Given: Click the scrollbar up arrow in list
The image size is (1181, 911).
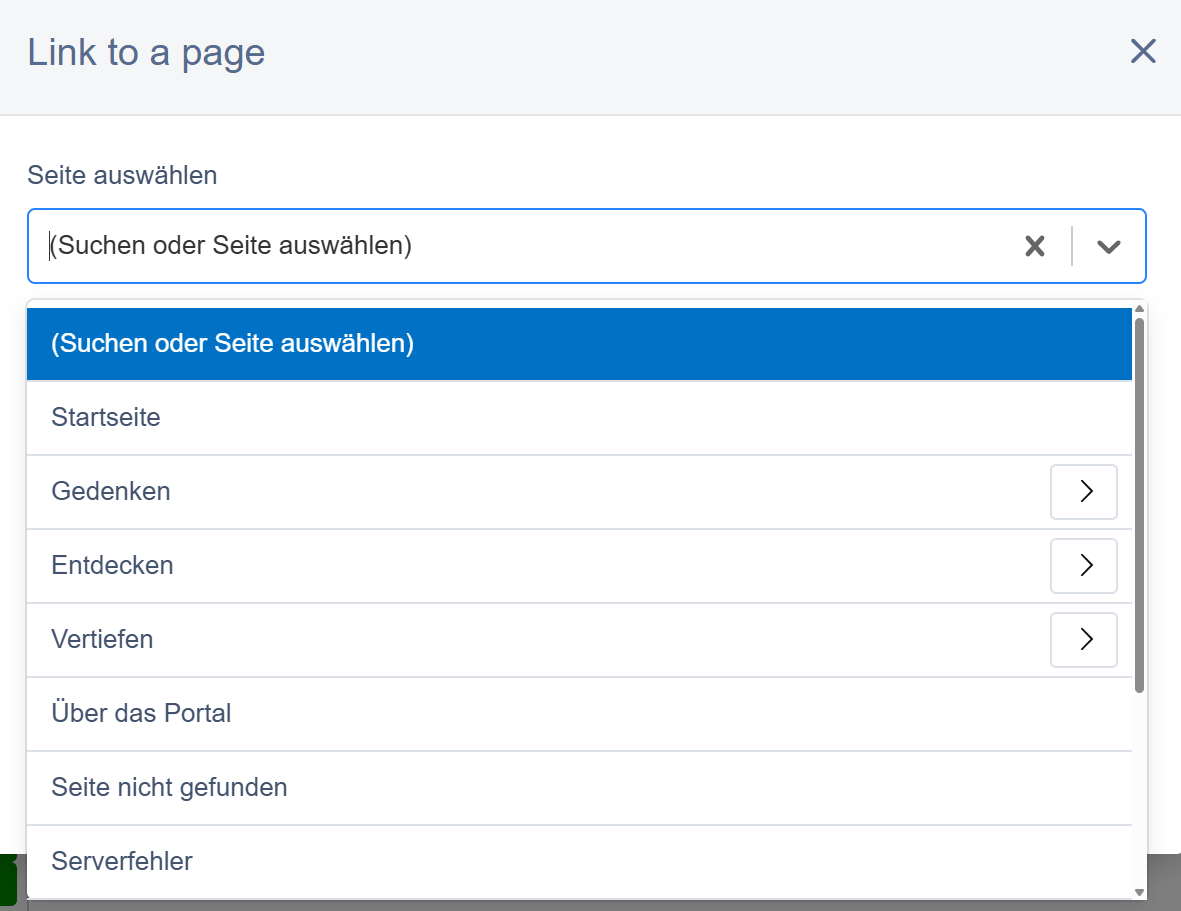Looking at the screenshot, I should [x=1139, y=308].
